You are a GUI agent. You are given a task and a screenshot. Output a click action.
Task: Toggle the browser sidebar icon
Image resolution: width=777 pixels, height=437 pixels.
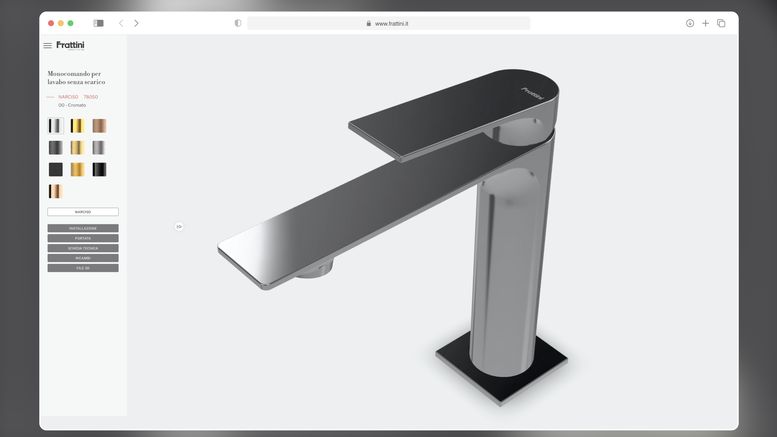99,23
